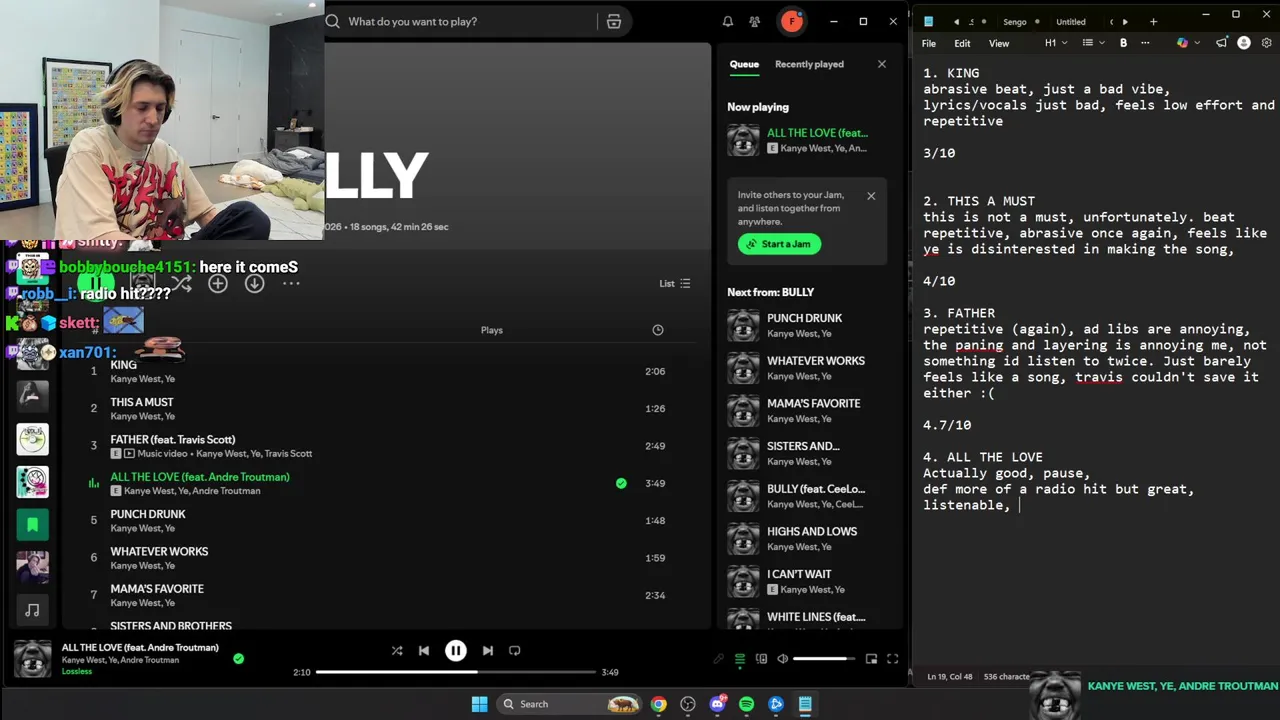Open the Notepad settings gear
The image size is (1280, 720).
(1266, 43)
